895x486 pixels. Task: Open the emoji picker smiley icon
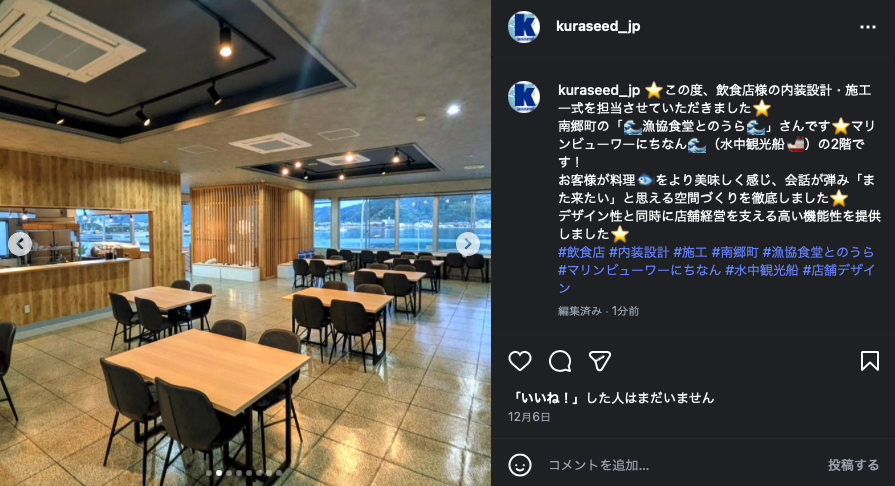pyautogui.click(x=519, y=465)
